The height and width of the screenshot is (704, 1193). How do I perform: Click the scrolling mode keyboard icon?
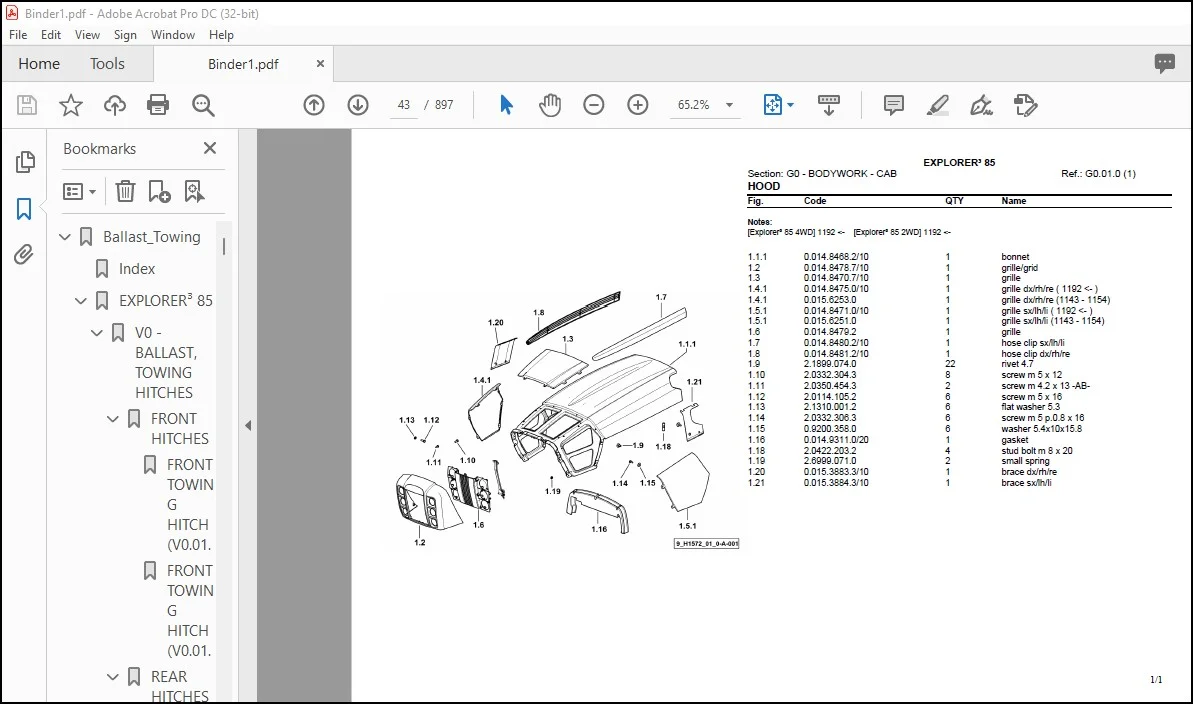point(829,105)
